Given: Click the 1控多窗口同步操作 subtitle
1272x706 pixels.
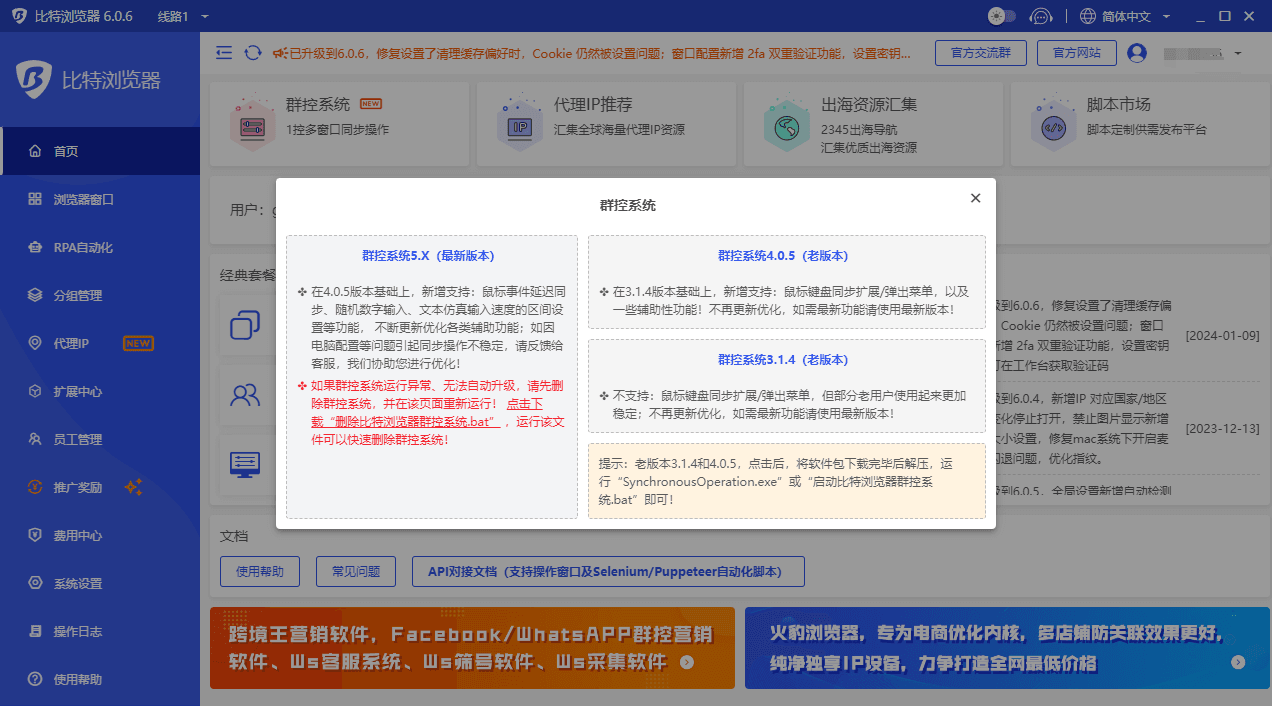Looking at the screenshot, I should coord(337,130).
